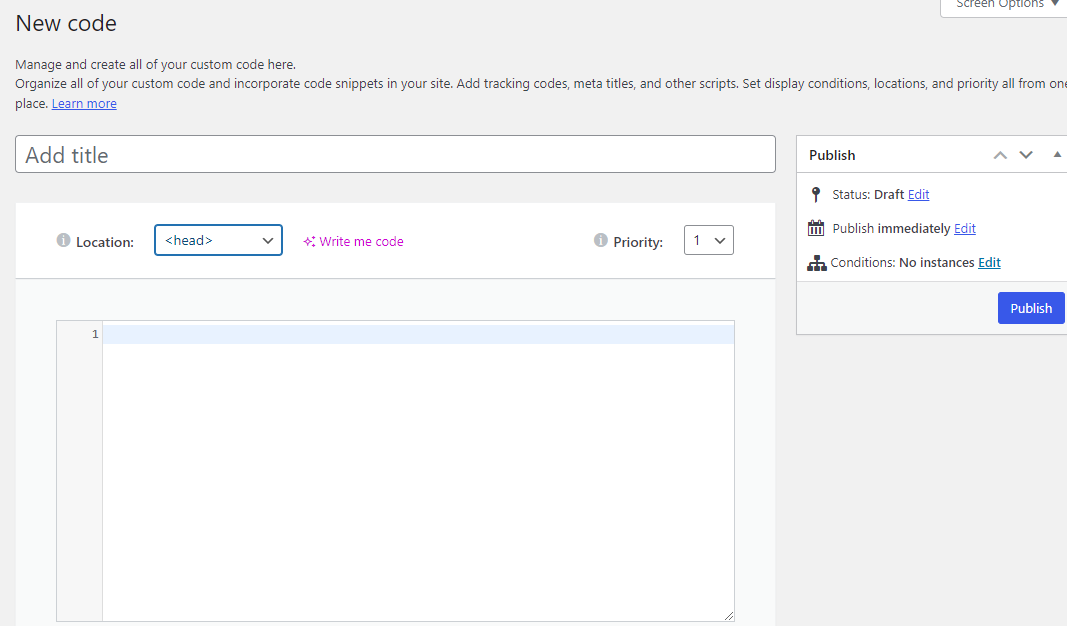Click the key icon next to Status
Image resolution: width=1067 pixels, height=626 pixels.
[x=816, y=194]
